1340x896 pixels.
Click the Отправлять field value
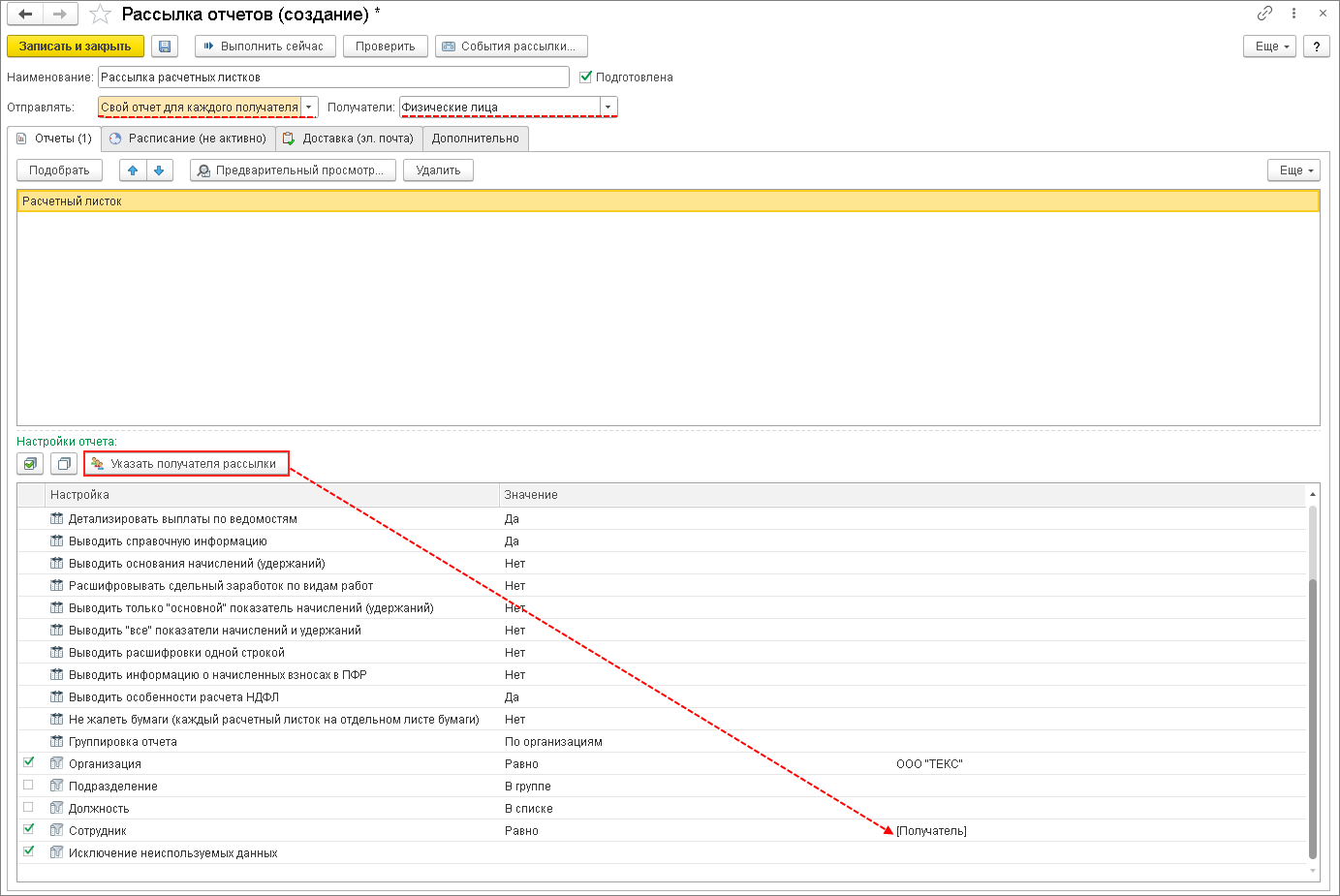point(200,108)
